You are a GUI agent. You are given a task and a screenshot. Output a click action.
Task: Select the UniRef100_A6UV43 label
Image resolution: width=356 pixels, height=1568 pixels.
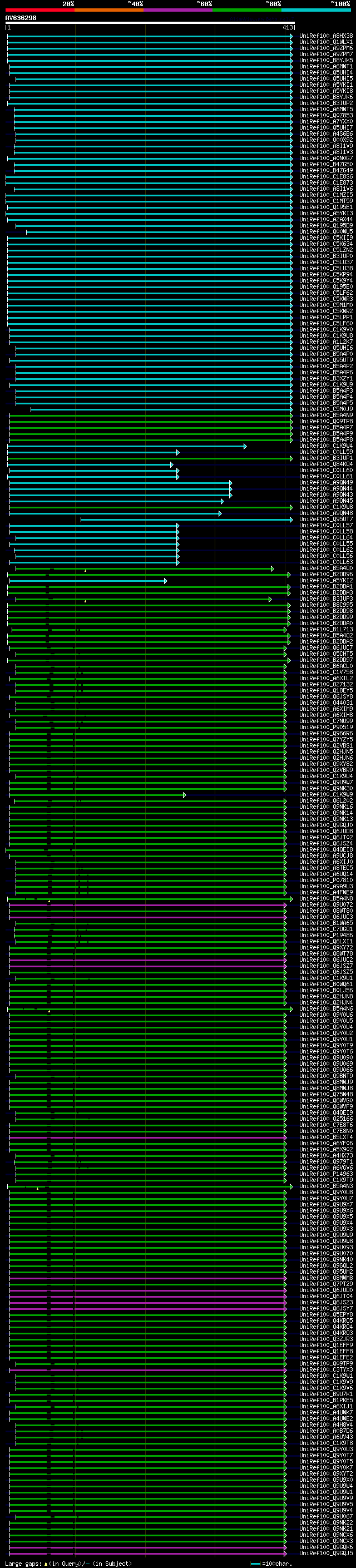[x=325, y=1437]
